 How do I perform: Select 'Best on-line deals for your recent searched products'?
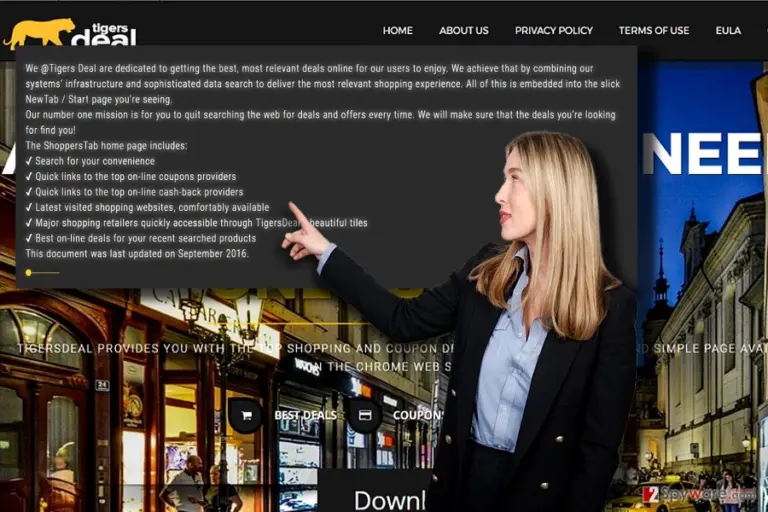(x=145, y=238)
